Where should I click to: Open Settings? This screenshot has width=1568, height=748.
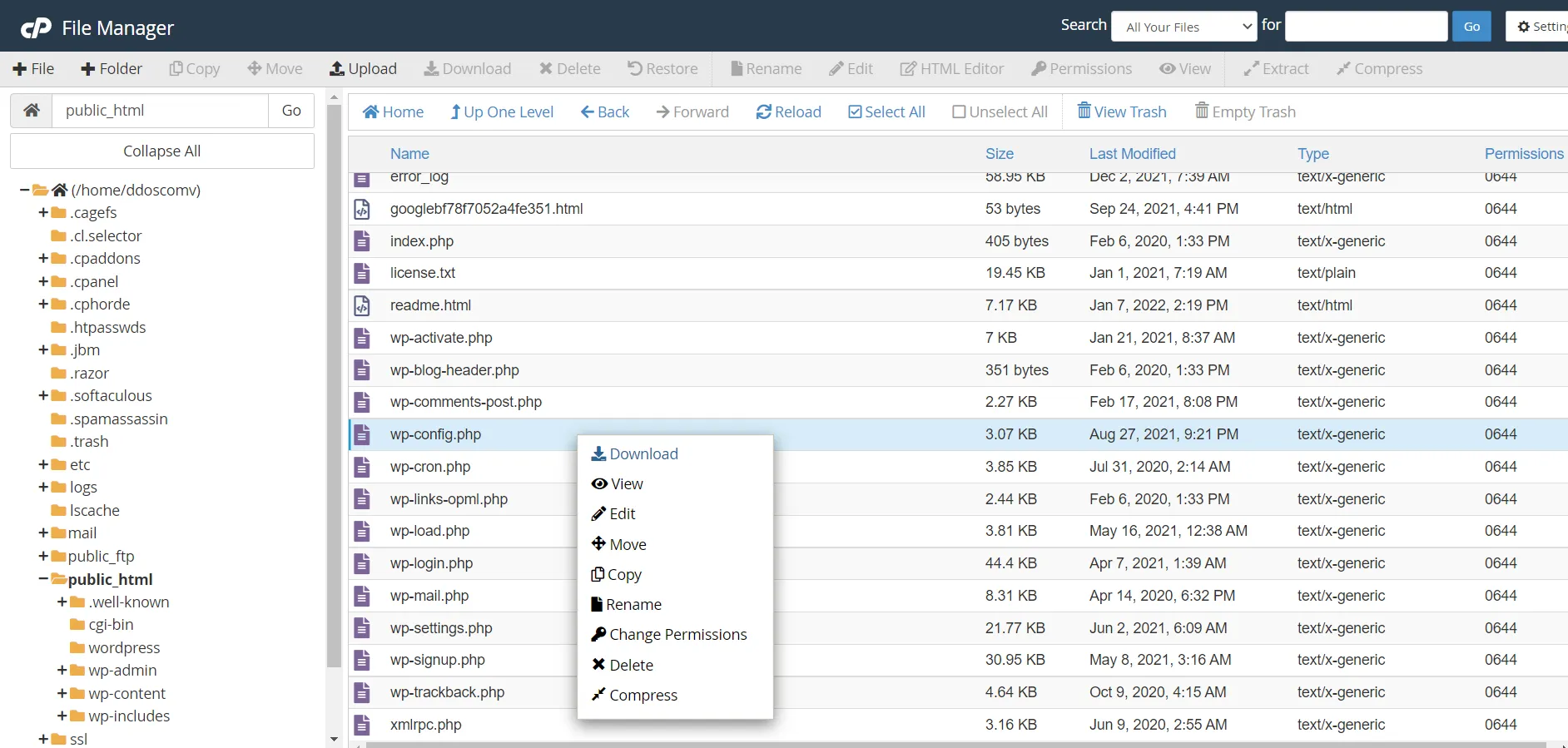[1537, 27]
